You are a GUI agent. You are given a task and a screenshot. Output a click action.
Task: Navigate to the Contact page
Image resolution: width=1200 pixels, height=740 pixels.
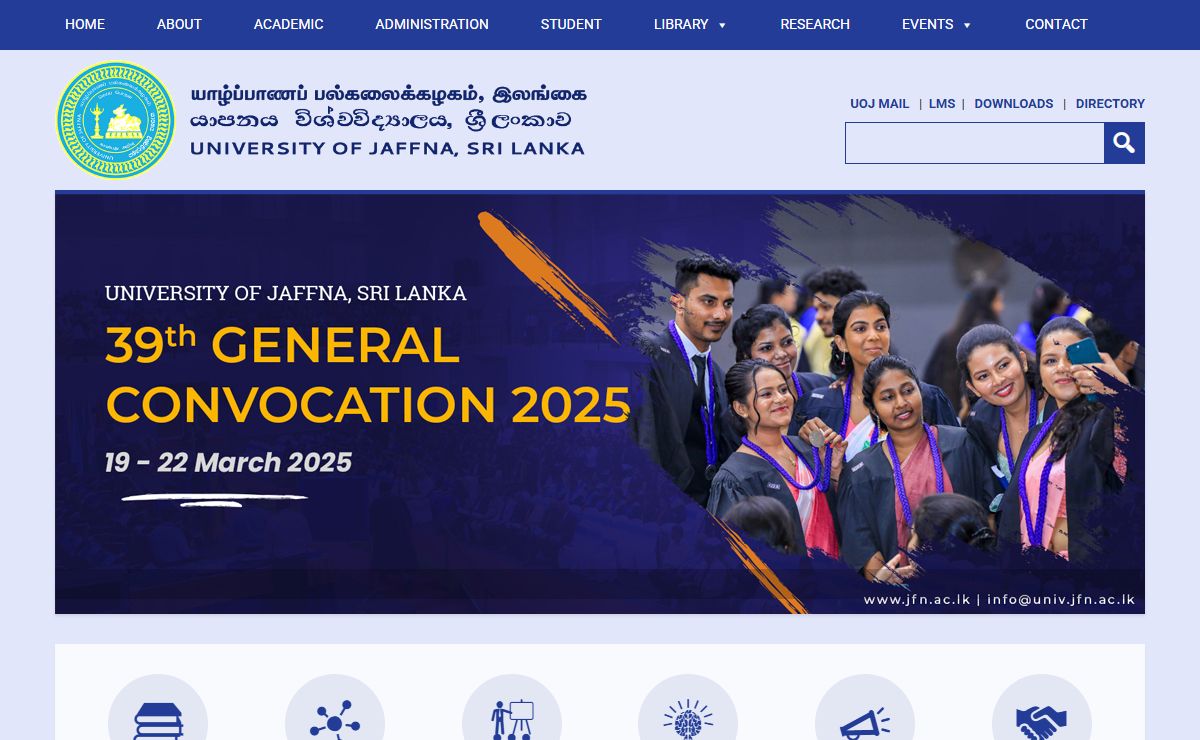click(x=1056, y=24)
